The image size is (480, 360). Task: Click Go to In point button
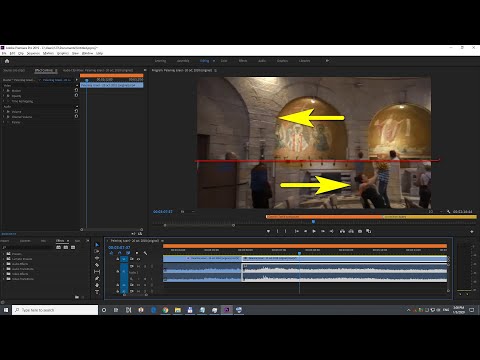click(296, 231)
